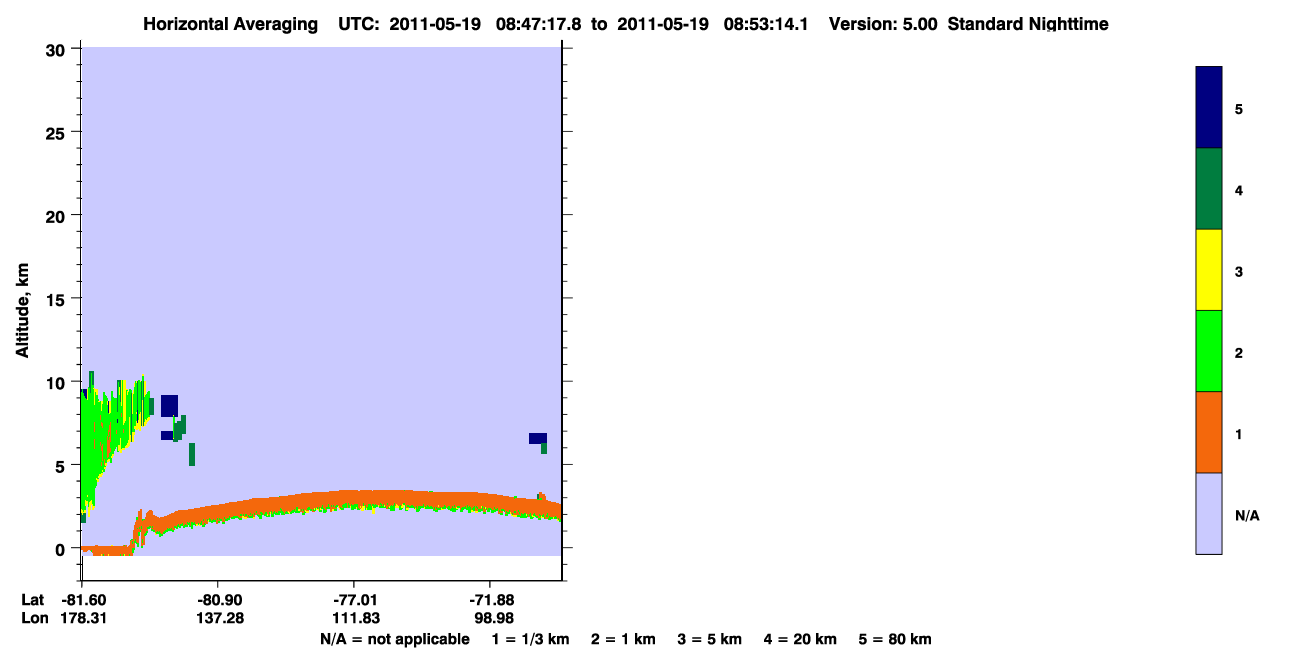Viewport: 1300px width, 667px height.
Task: Click the colorbar number label '3'
Action: pyautogui.click(x=1239, y=272)
